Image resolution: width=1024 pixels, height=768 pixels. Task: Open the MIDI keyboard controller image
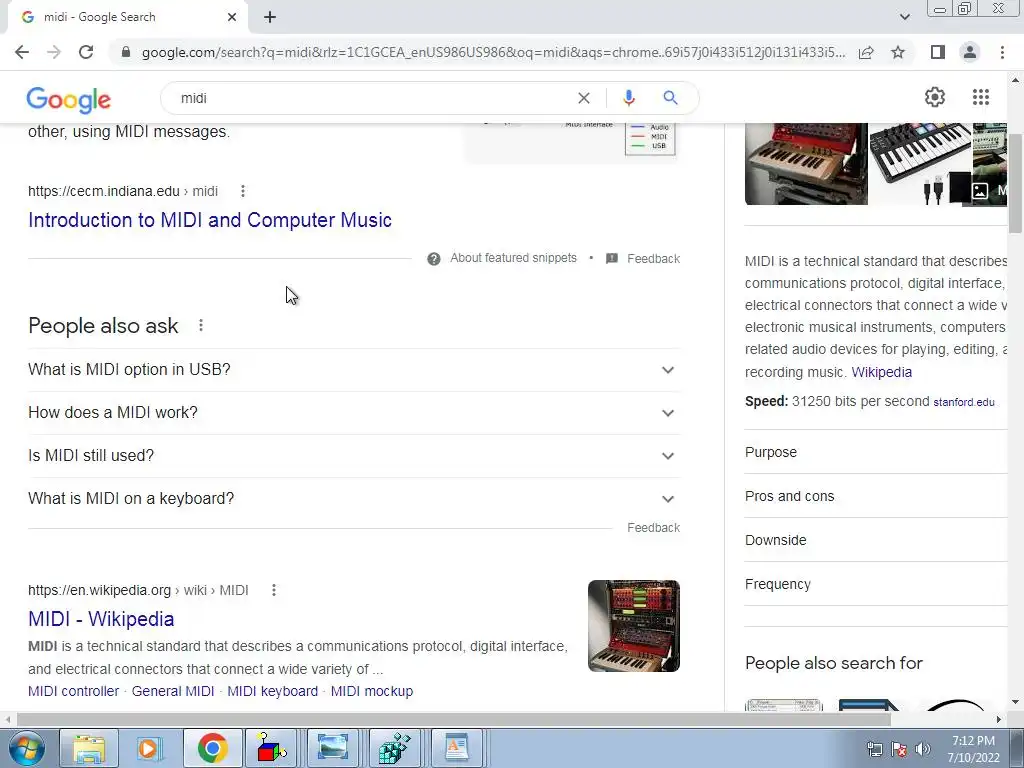(x=920, y=164)
